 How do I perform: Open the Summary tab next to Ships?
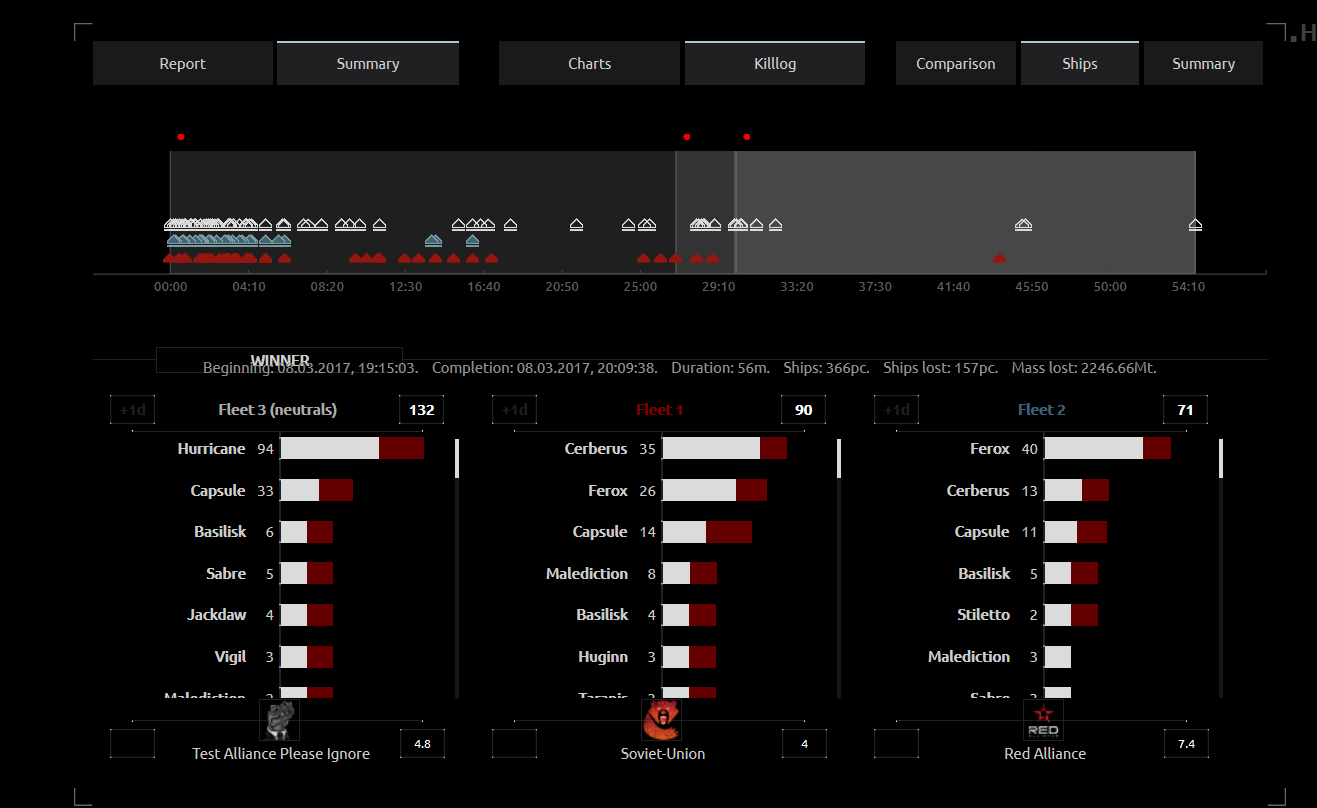click(1203, 64)
